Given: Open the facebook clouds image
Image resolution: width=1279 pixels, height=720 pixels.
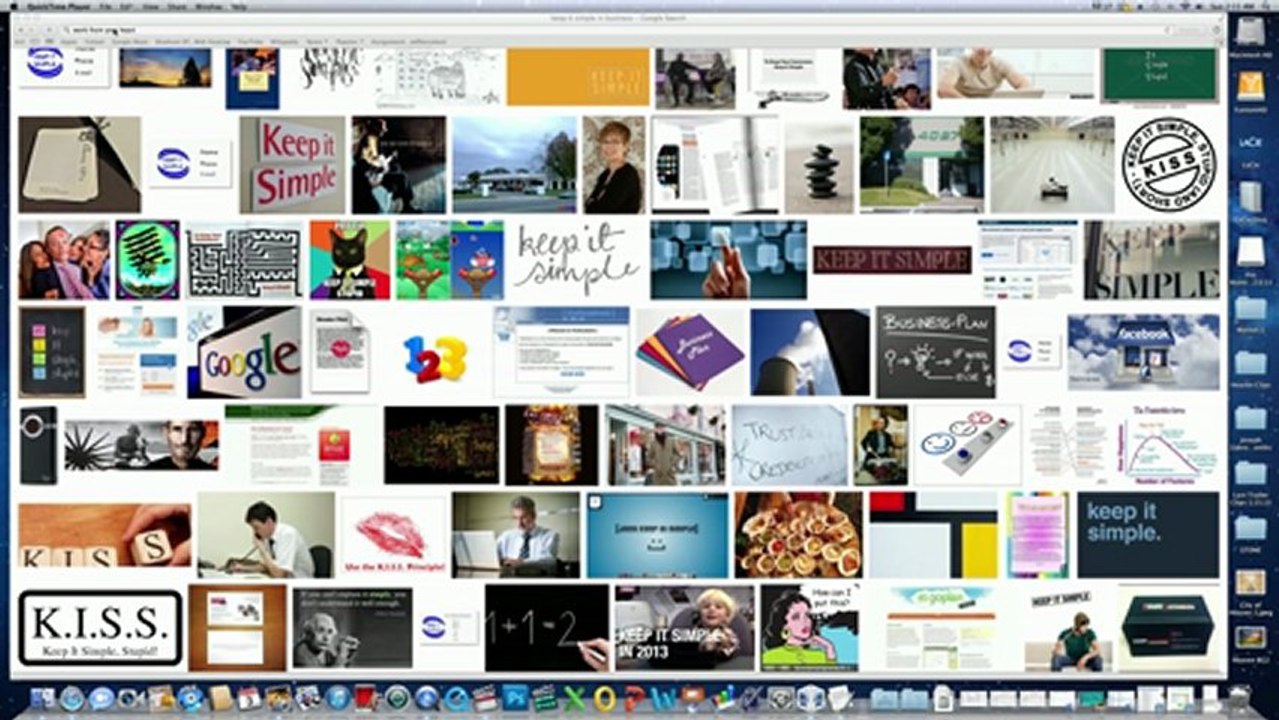Looking at the screenshot, I should pos(1144,352).
